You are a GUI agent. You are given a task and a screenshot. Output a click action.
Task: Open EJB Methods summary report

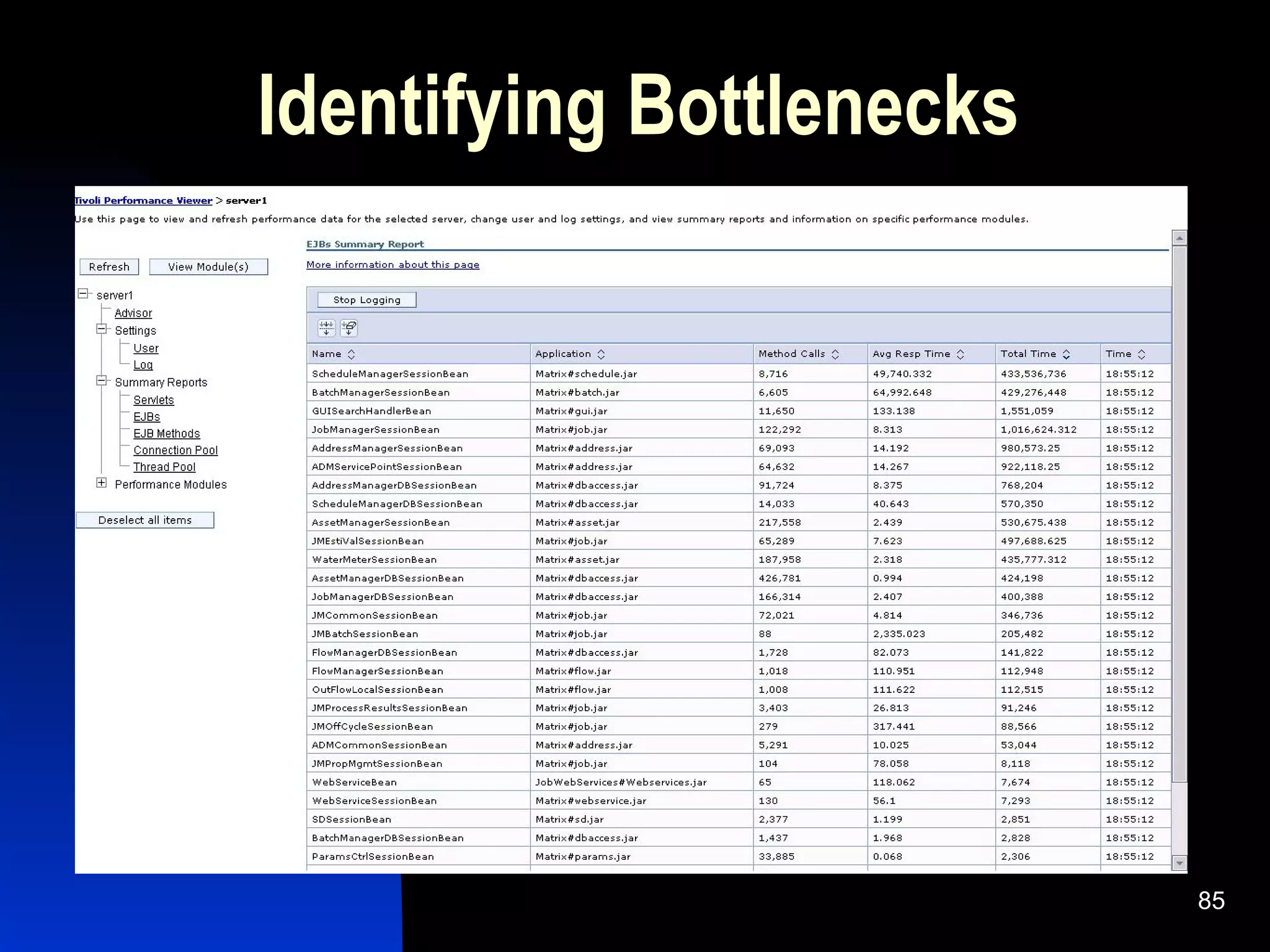[167, 433]
